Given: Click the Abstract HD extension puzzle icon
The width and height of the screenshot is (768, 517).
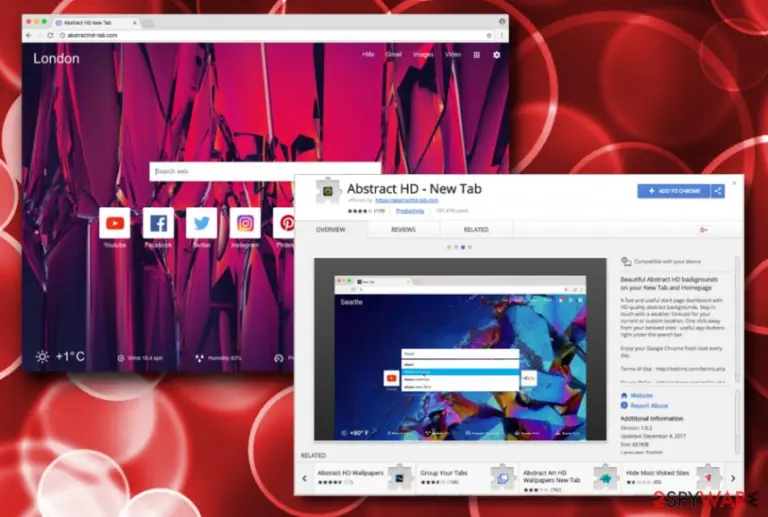Looking at the screenshot, I should (328, 191).
